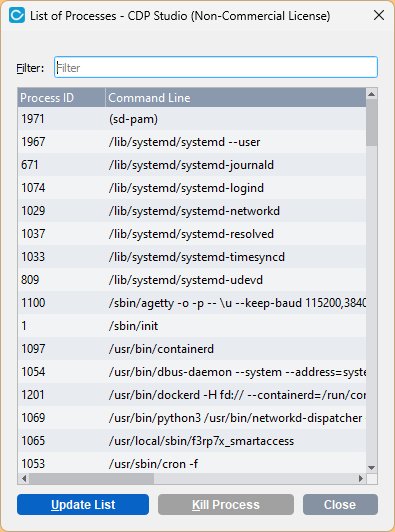Click the Update List button
395x532 pixels.
(83, 505)
